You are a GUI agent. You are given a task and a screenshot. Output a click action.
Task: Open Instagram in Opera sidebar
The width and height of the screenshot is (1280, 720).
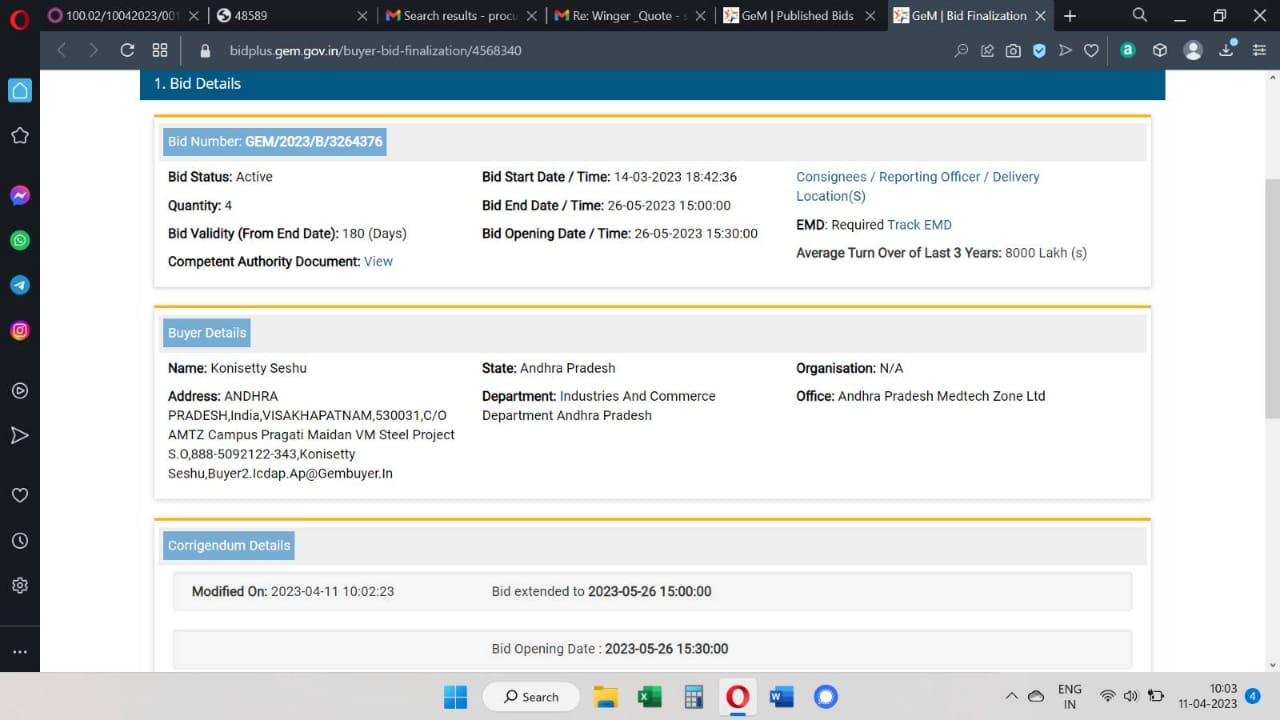(19, 330)
